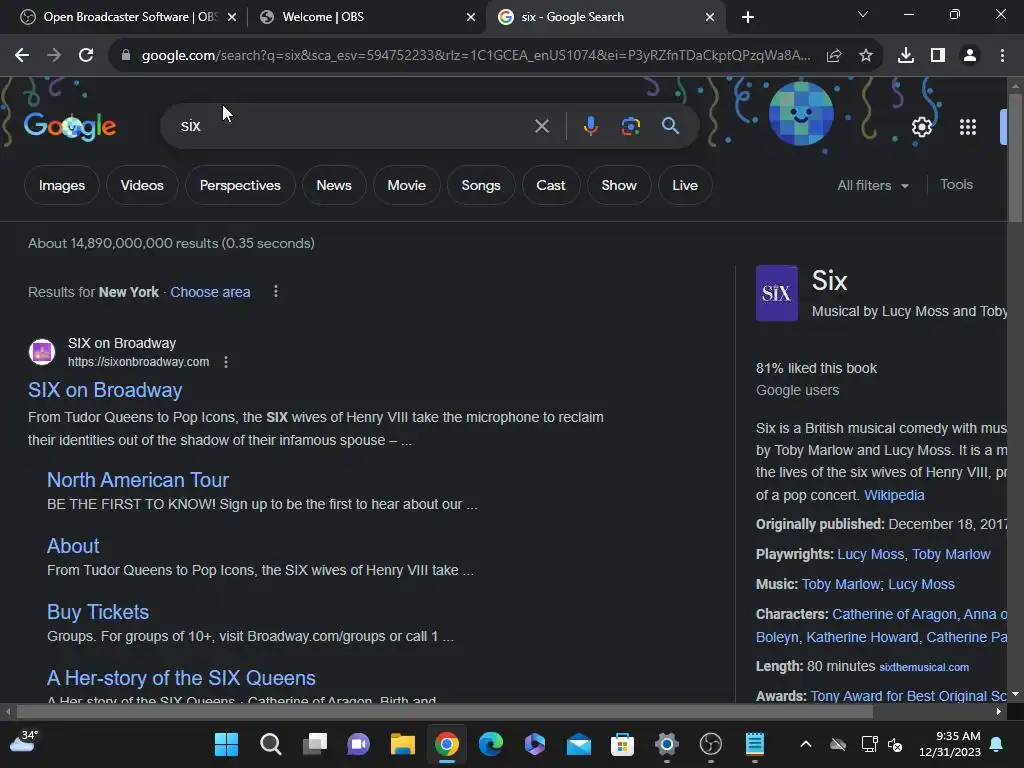The width and height of the screenshot is (1024, 768).
Task: Click into the search input field
Action: coord(353,126)
